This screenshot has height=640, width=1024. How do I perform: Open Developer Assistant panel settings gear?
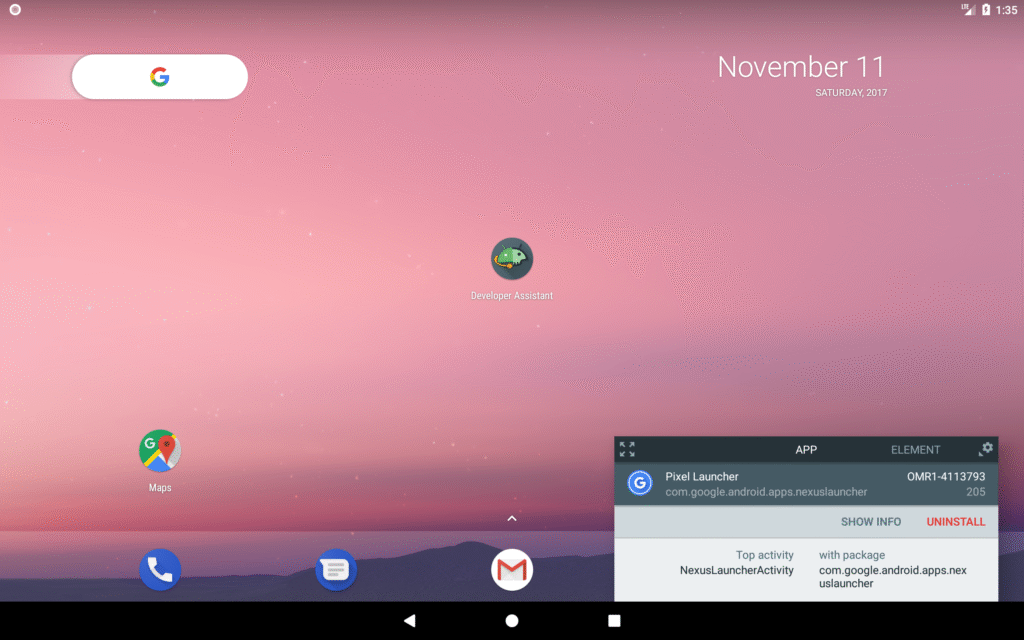tap(987, 449)
